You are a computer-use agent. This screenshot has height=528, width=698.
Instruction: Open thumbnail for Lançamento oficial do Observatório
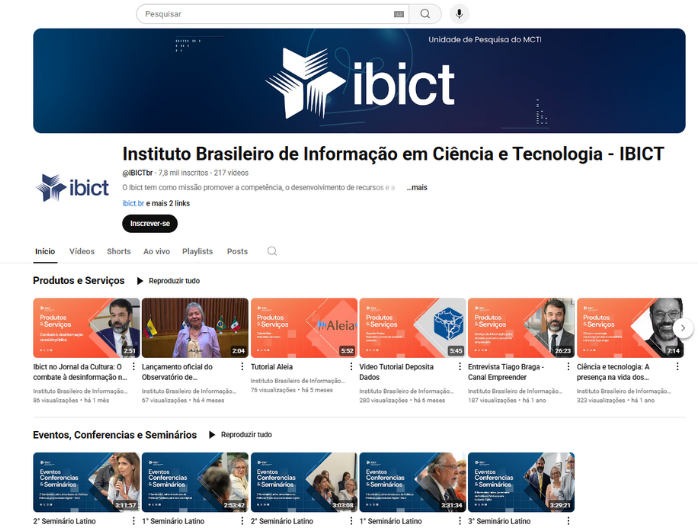[195, 328]
